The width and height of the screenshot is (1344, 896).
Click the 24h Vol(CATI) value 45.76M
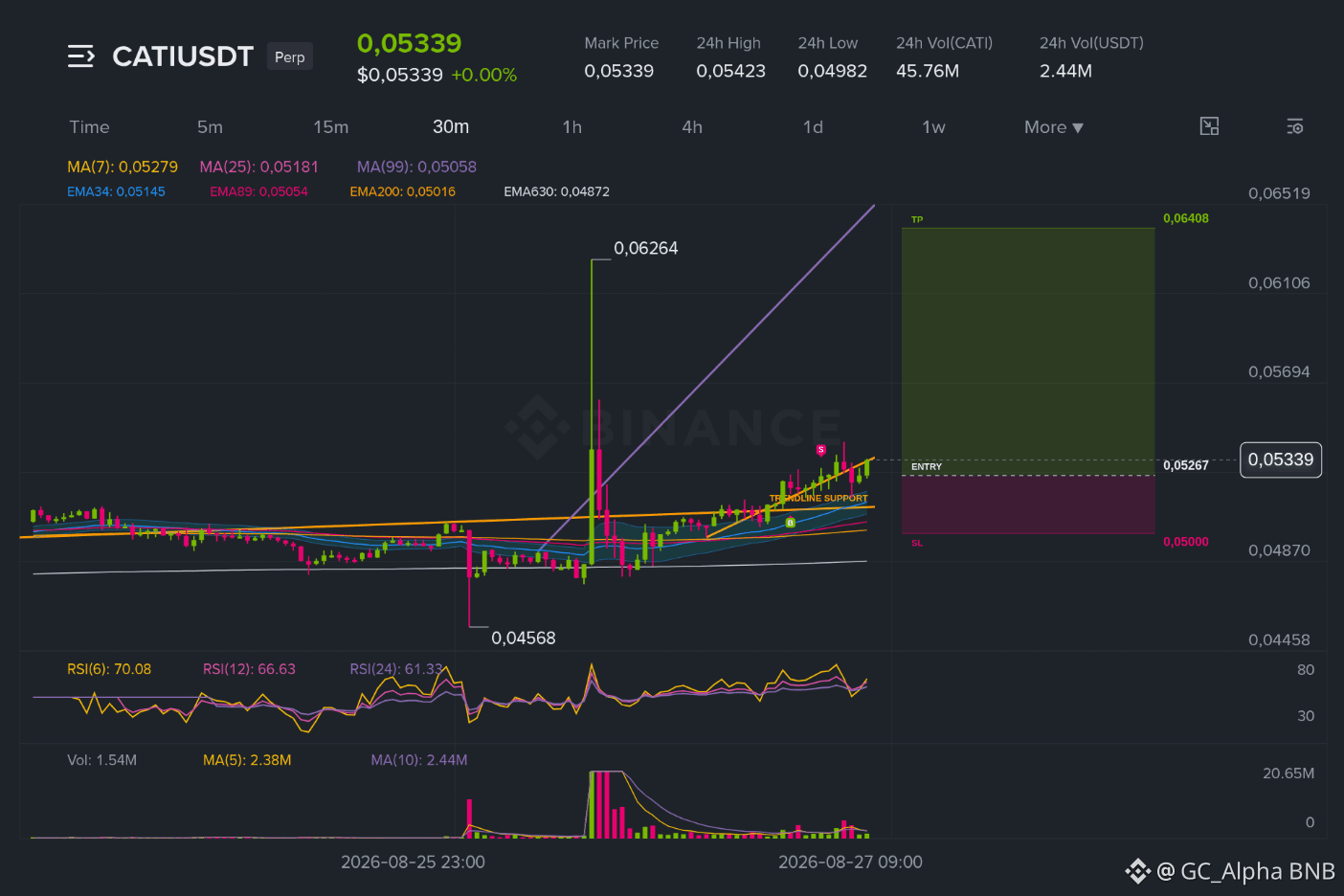click(x=928, y=71)
